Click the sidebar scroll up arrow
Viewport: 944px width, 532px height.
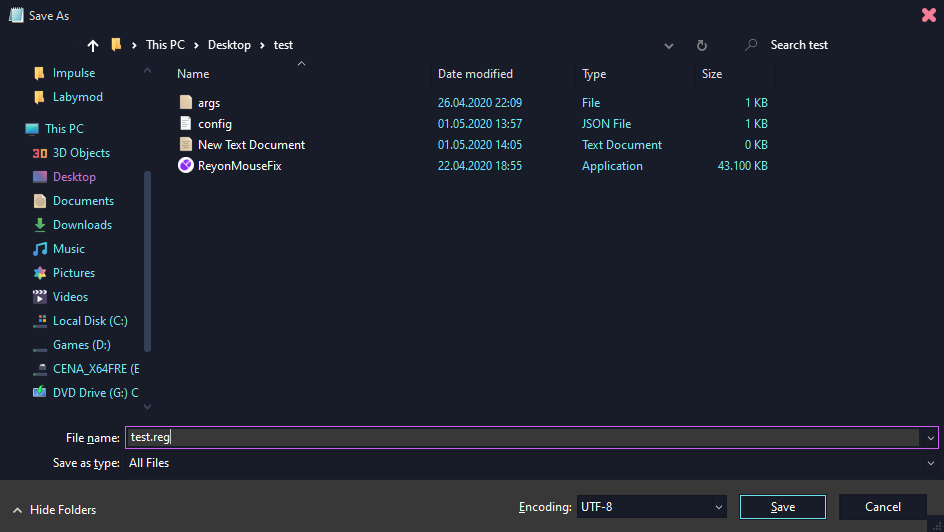click(148, 70)
